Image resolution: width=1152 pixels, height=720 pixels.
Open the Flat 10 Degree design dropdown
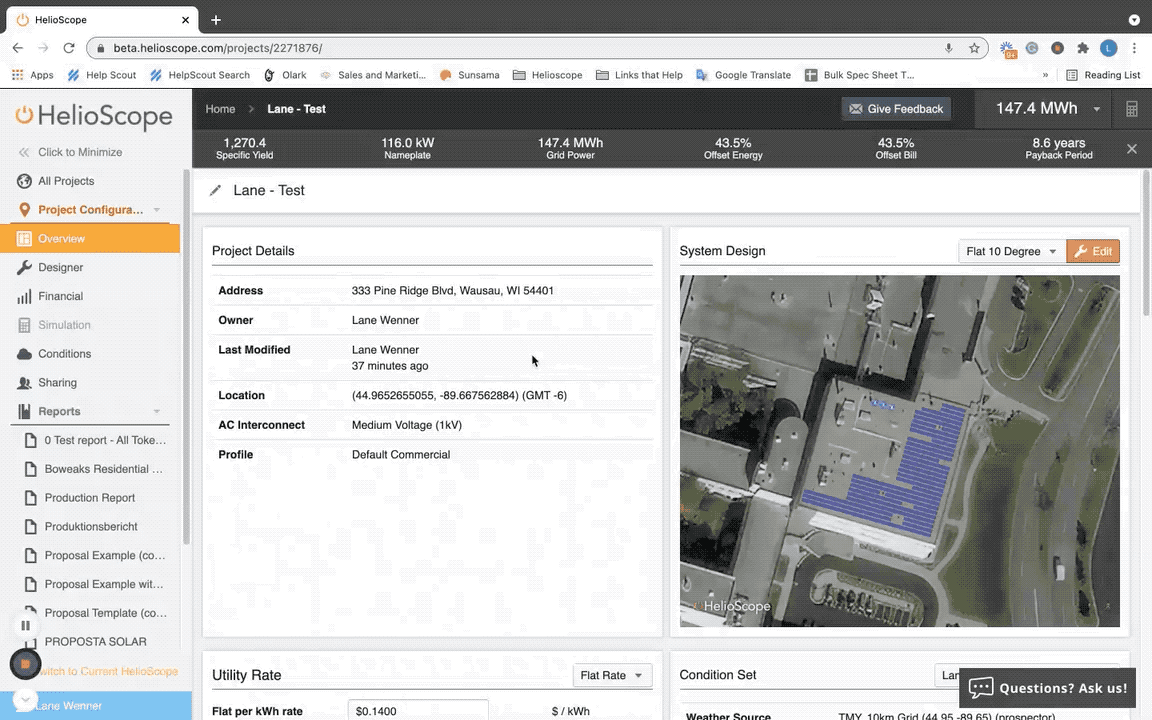(1011, 251)
